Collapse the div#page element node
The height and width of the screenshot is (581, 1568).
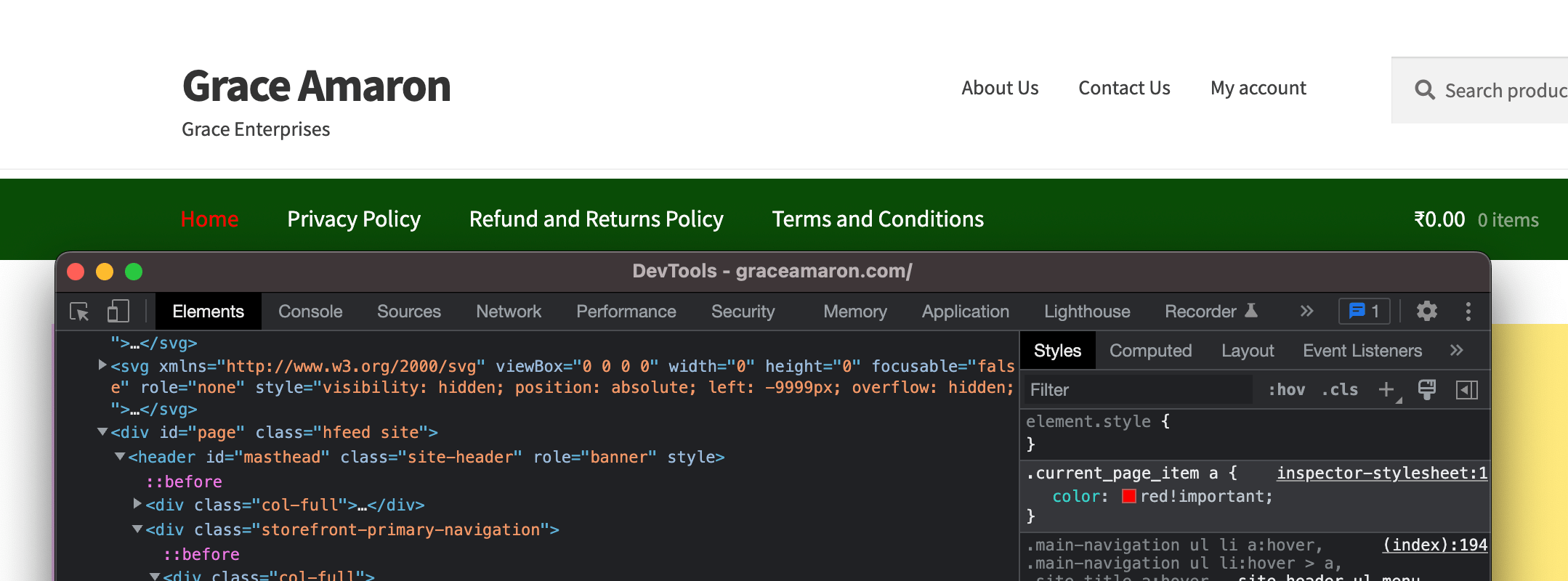point(102,432)
